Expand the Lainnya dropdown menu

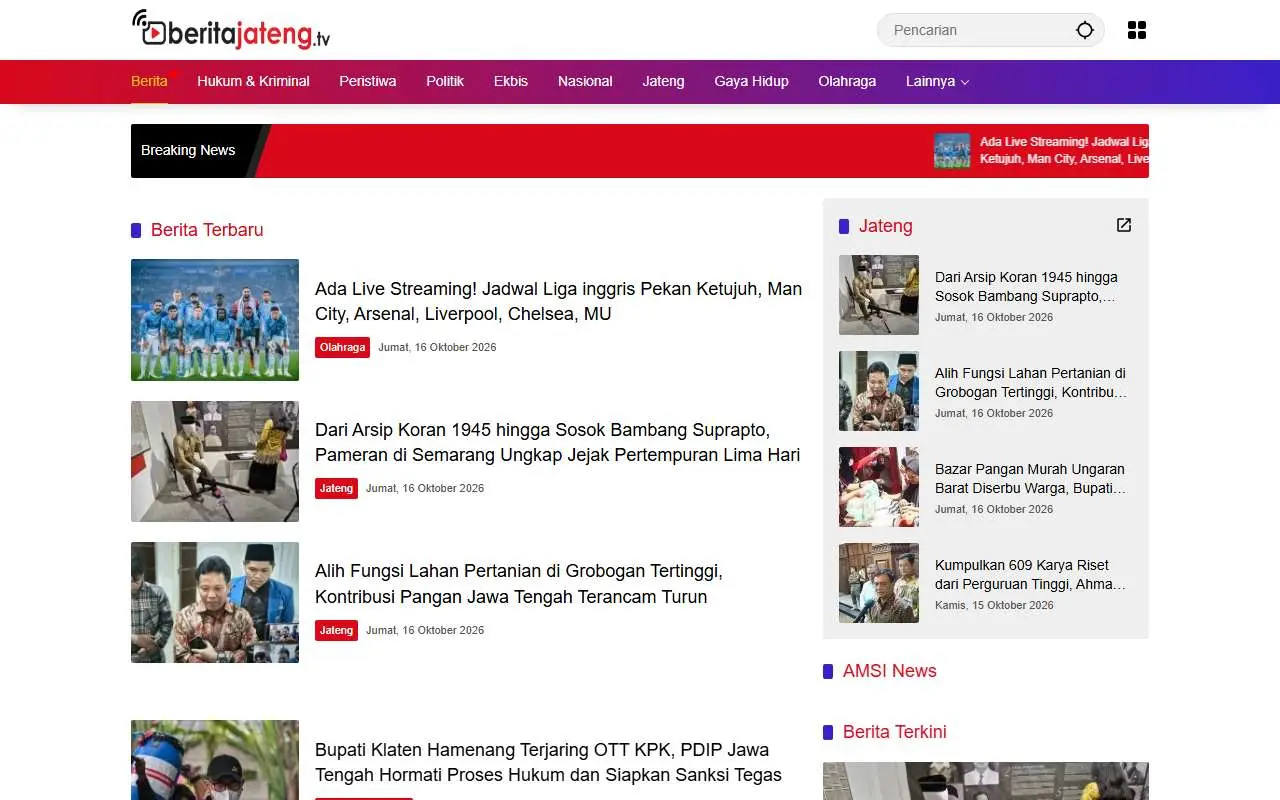[x=937, y=81]
